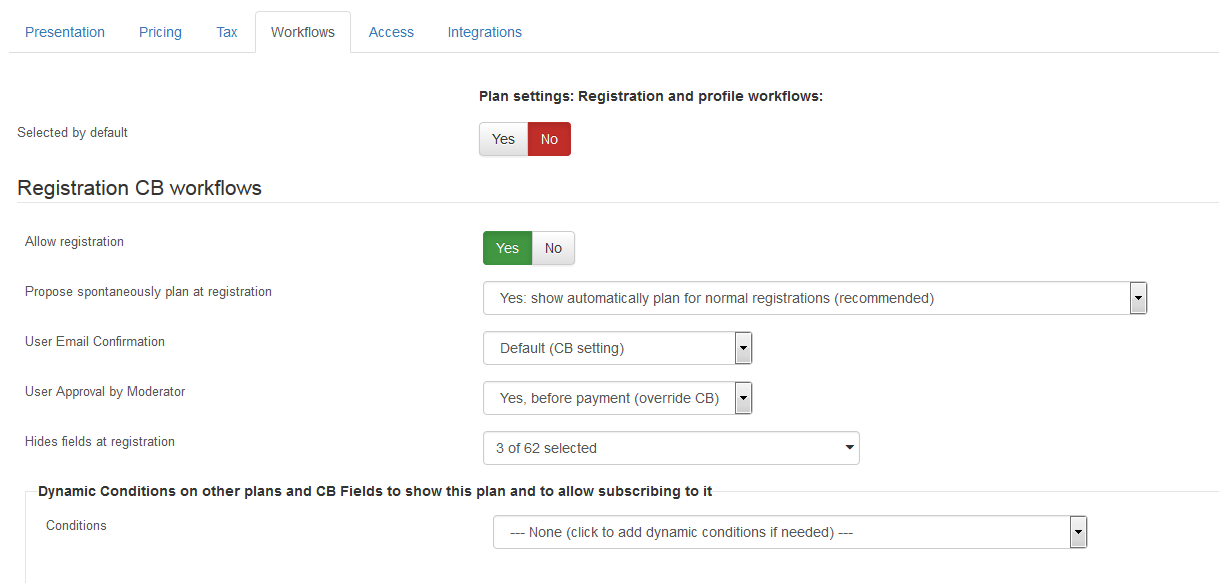Expand Hides fields at registration multiselect
Screen dimensions: 1219x583
click(671, 448)
